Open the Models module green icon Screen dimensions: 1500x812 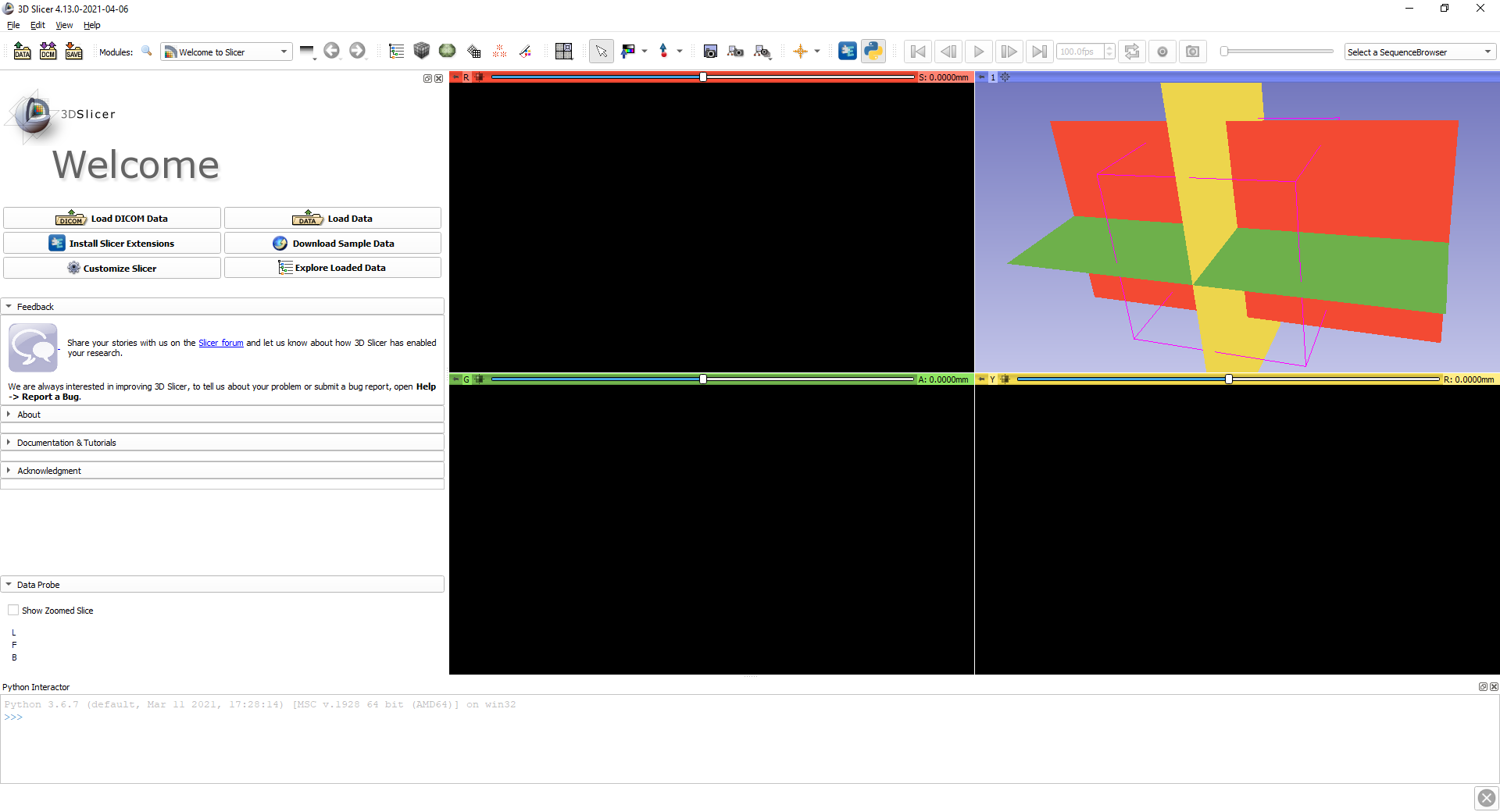tap(448, 52)
